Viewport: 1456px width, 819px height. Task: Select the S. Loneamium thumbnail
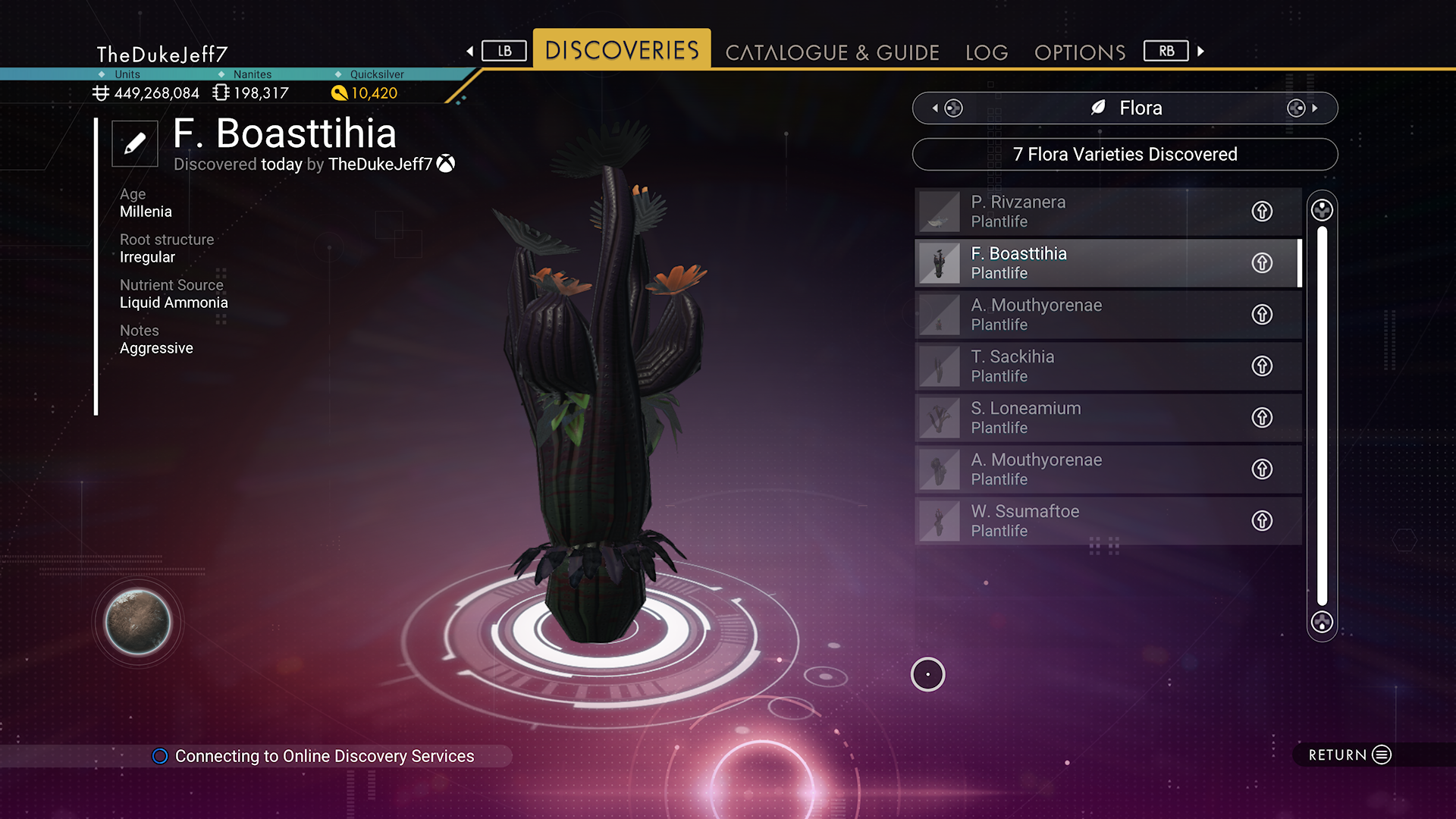(x=940, y=418)
